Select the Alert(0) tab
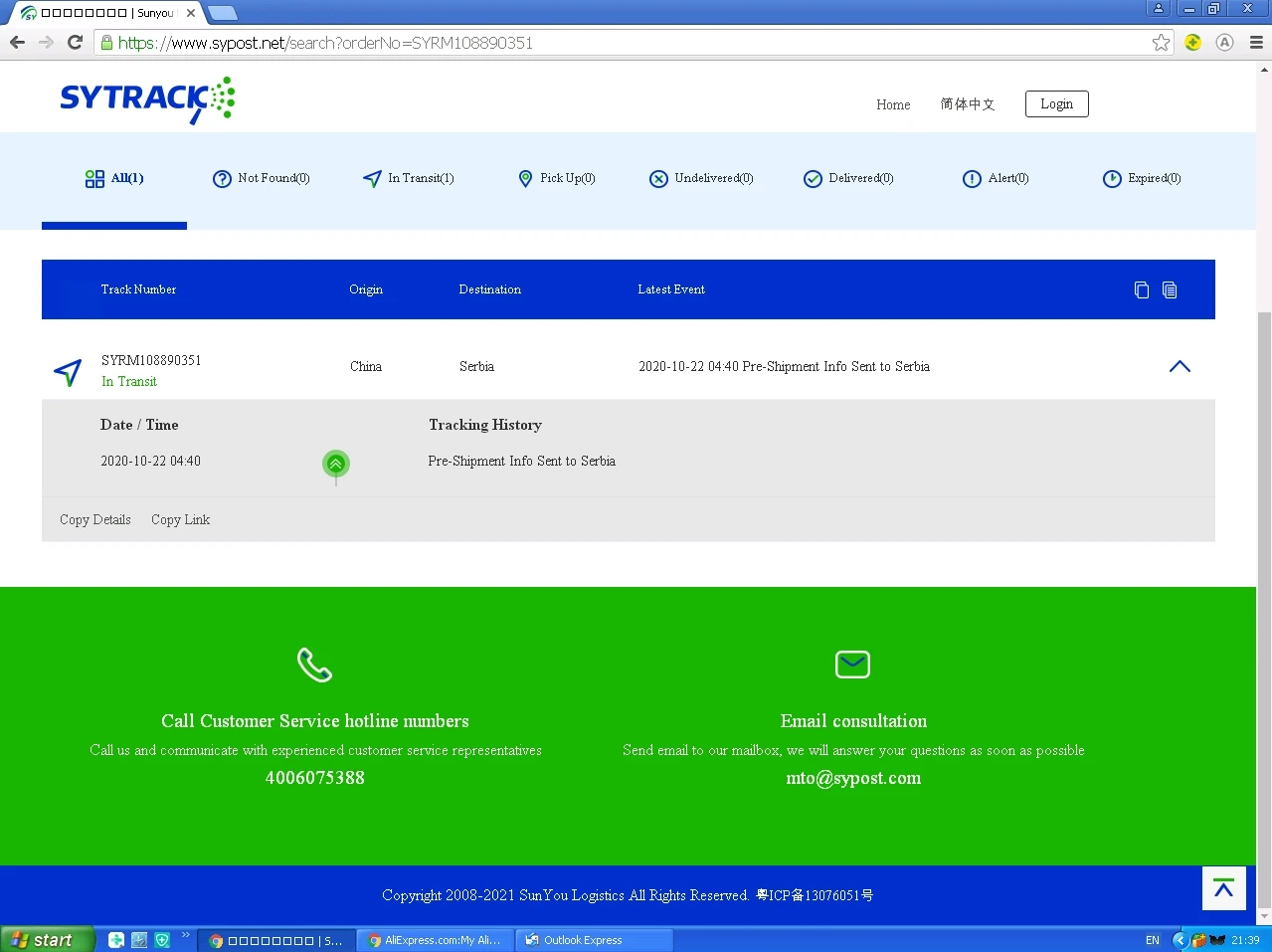This screenshot has height=952, width=1272. [996, 178]
